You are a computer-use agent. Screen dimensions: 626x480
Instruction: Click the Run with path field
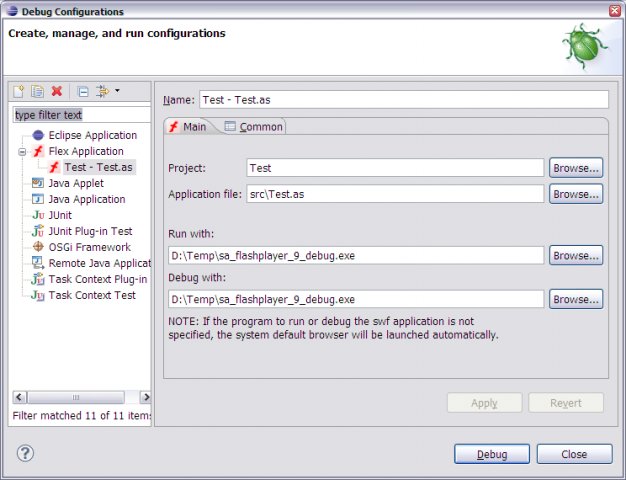point(356,255)
